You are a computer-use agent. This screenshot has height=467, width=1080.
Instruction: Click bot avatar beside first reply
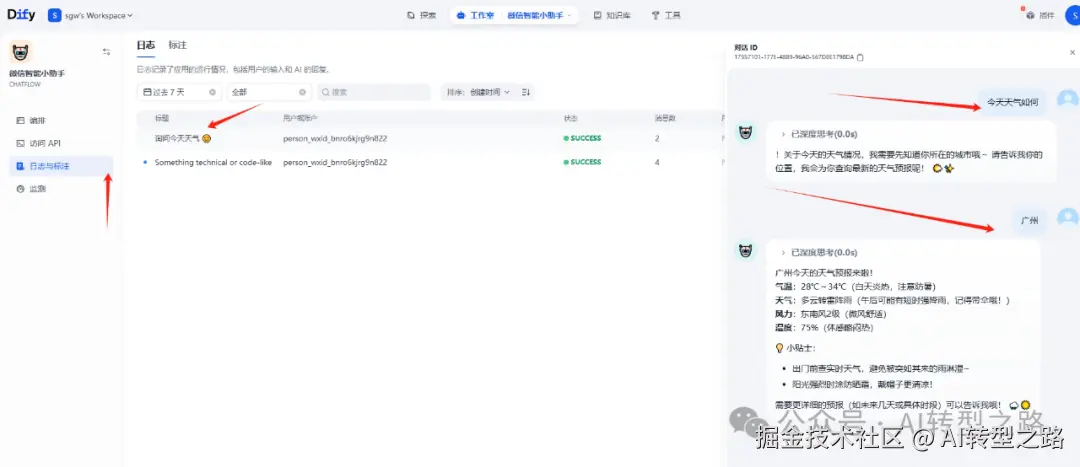click(x=745, y=132)
